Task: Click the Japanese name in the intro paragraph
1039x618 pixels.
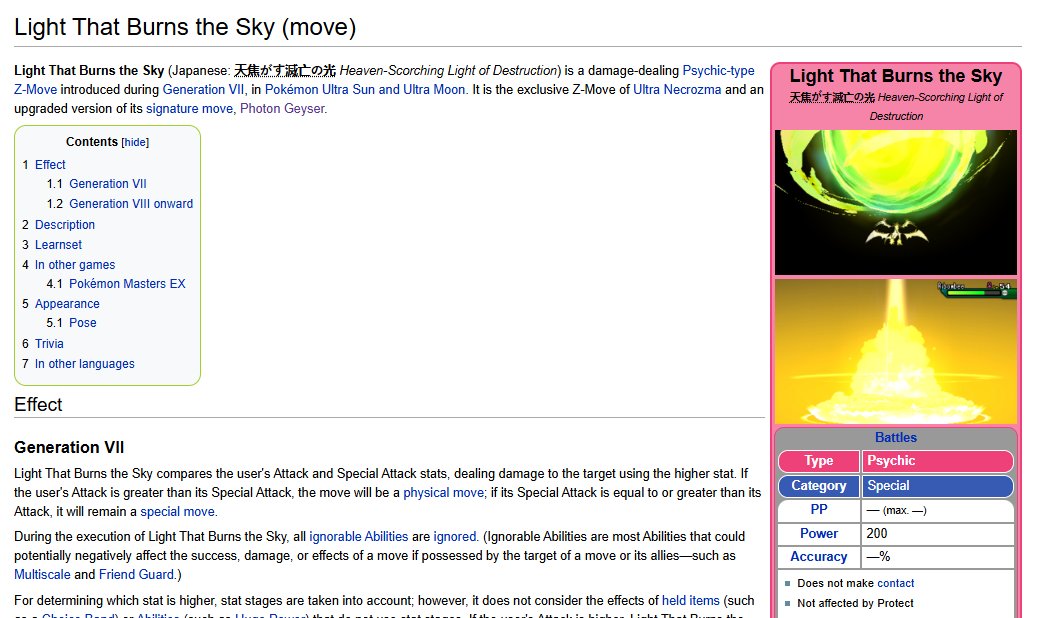Action: point(285,70)
